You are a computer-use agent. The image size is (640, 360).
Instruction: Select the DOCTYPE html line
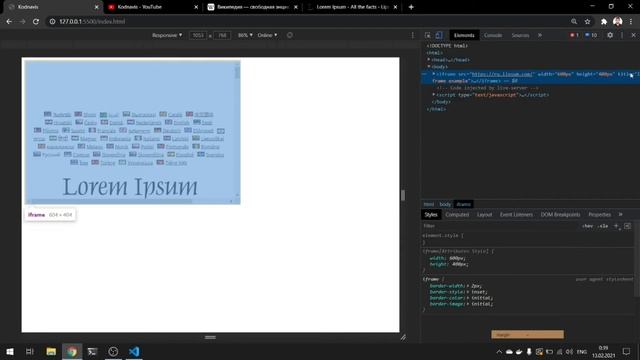pyautogui.click(x=447, y=46)
